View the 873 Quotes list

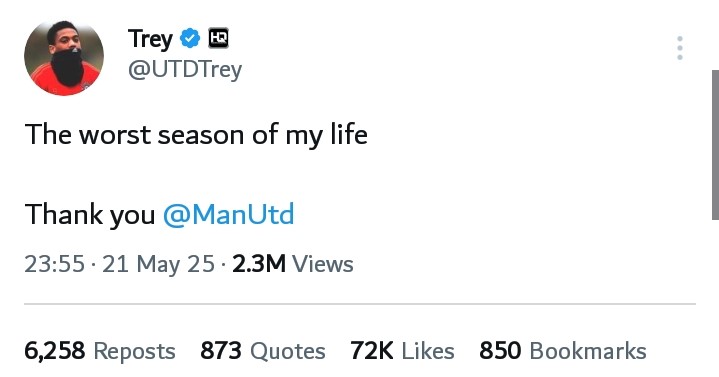coord(263,351)
